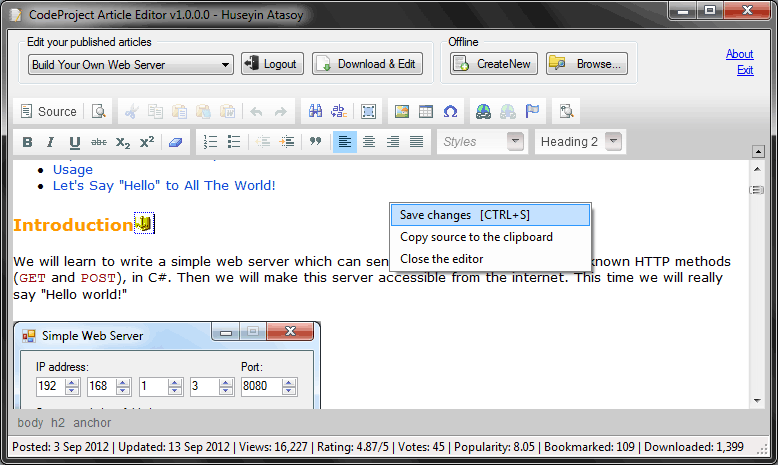Click the Redo arrow icon
Screen dimensions: 778x465
pos(280,111)
